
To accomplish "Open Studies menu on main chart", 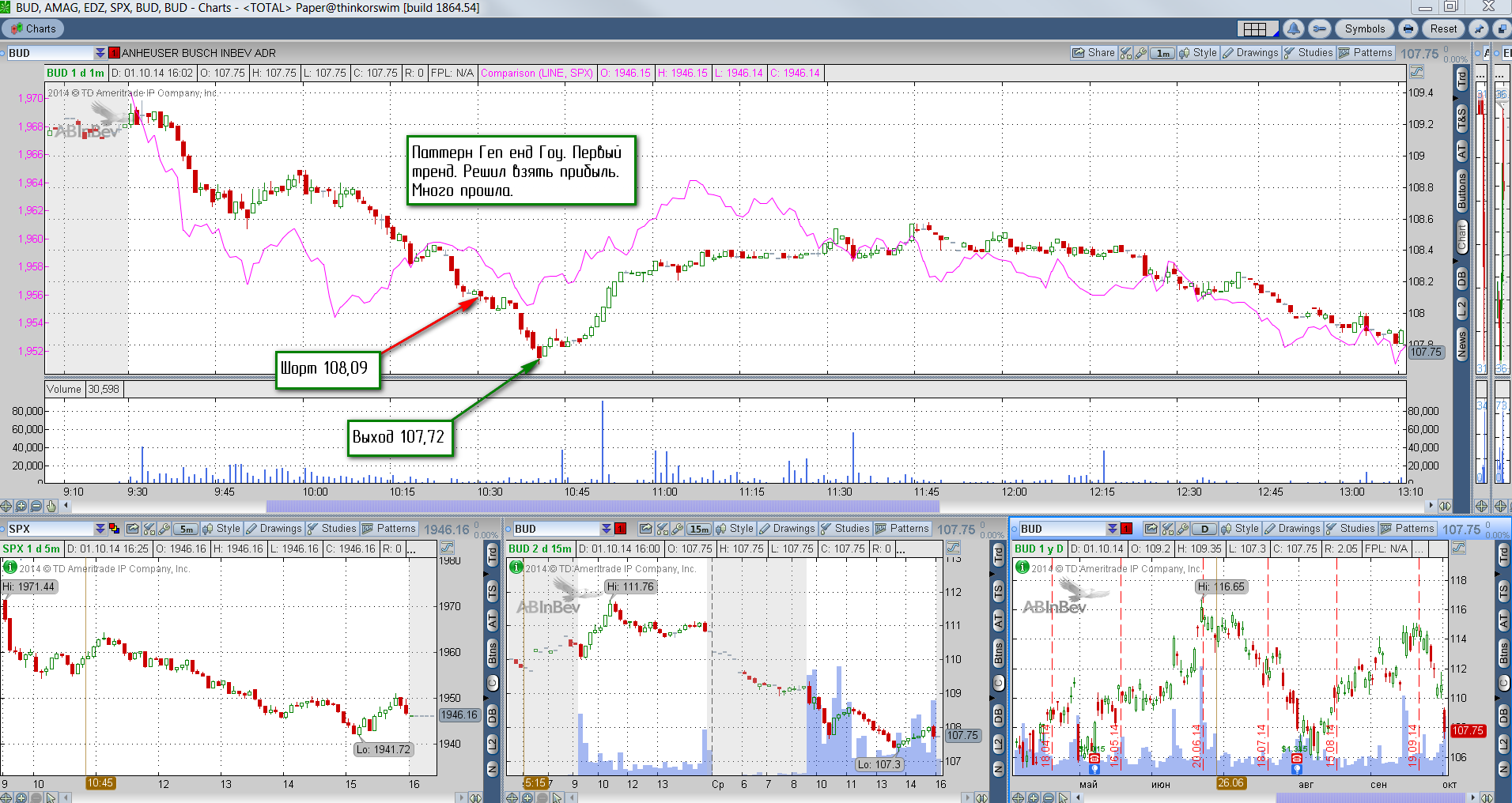I will pos(1308,53).
